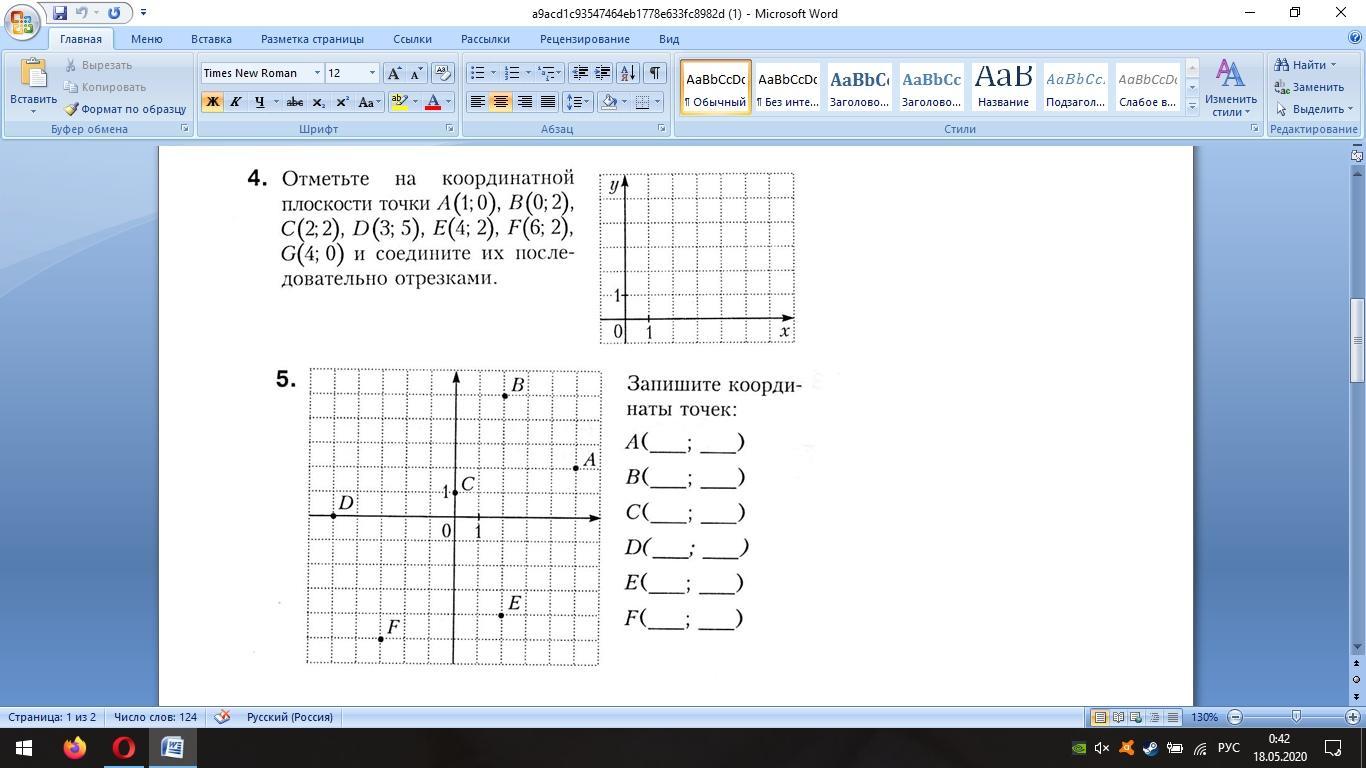This screenshot has width=1366, height=768.
Task: Click Заменить (Replace) button
Action: click(x=1309, y=87)
